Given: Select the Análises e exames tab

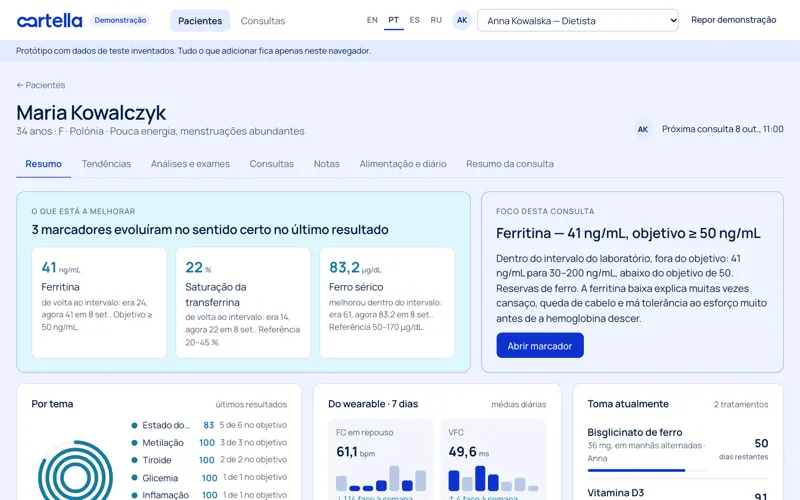Looking at the screenshot, I should click(190, 164).
